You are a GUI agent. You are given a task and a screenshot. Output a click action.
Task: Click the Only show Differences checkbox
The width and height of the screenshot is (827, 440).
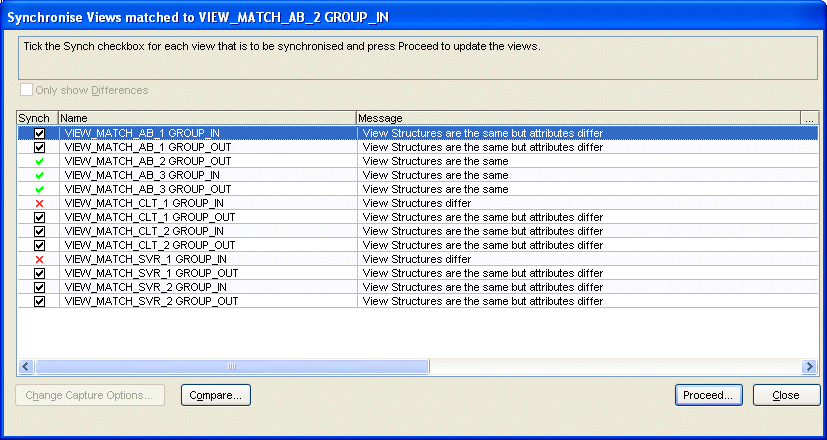click(26, 91)
